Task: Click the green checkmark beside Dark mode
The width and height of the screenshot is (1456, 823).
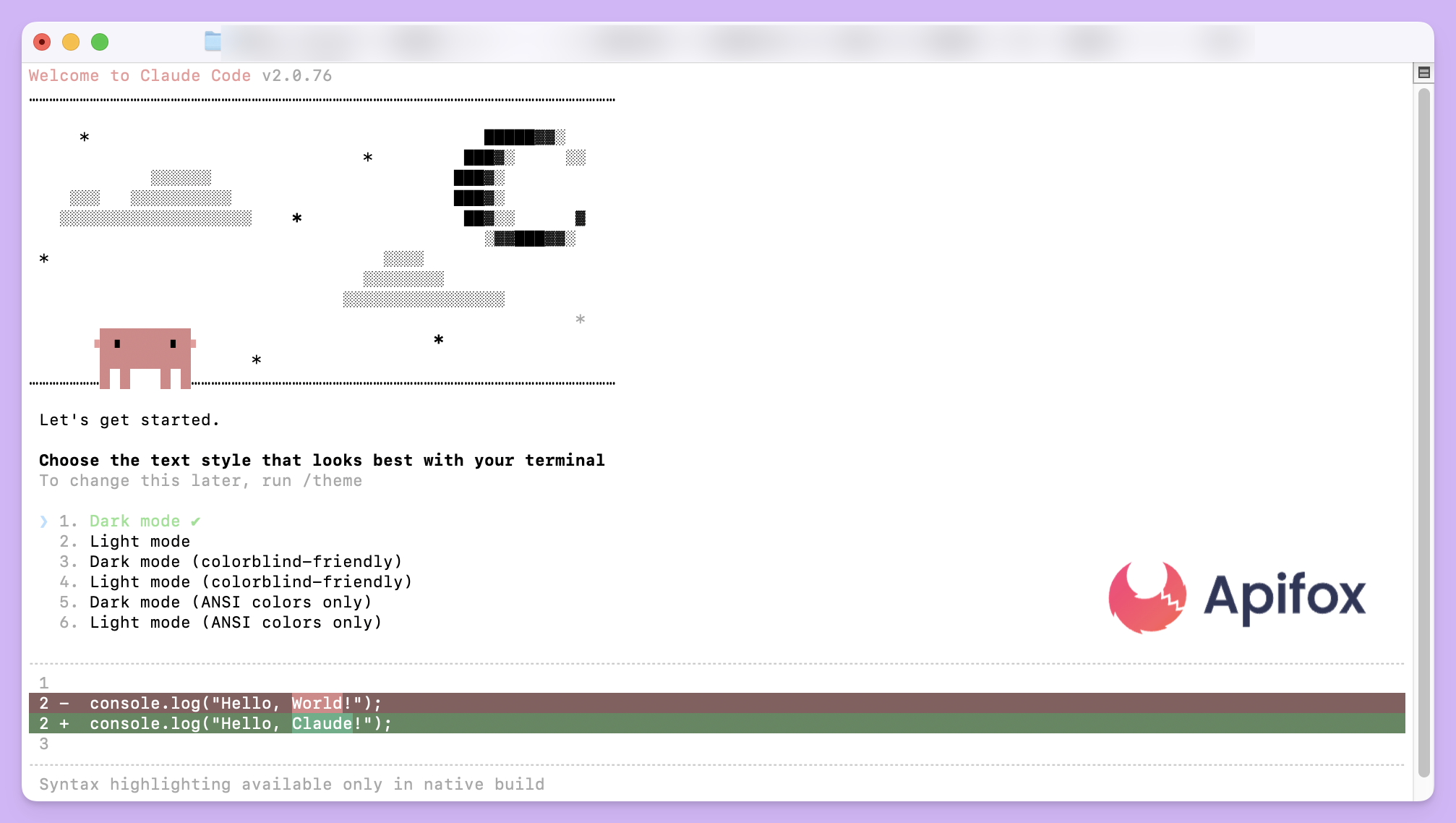Action: click(x=196, y=521)
